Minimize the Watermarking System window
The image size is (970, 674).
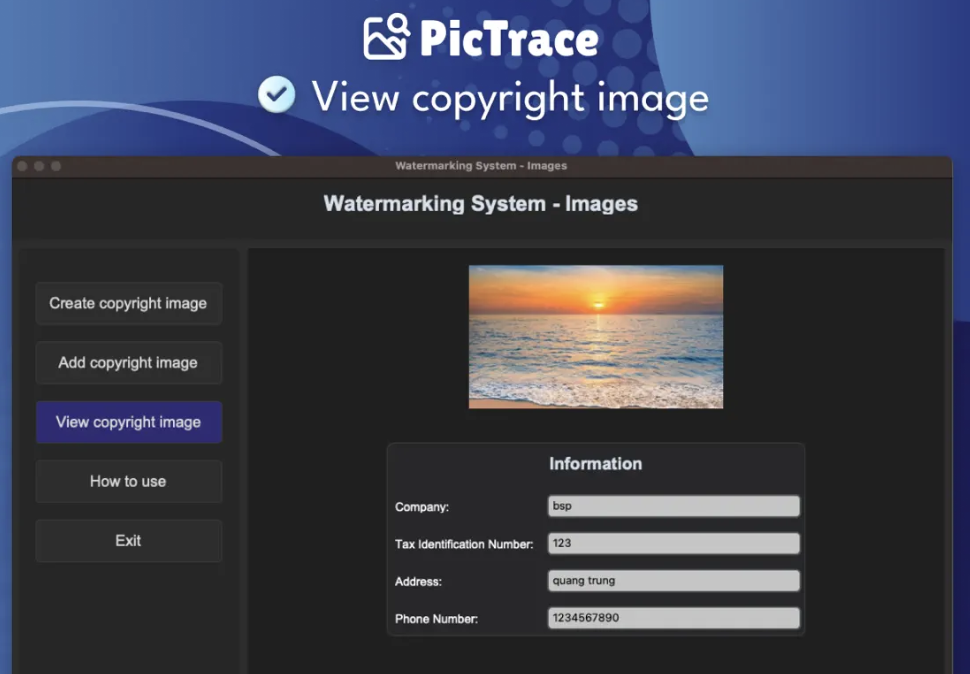click(x=39, y=166)
